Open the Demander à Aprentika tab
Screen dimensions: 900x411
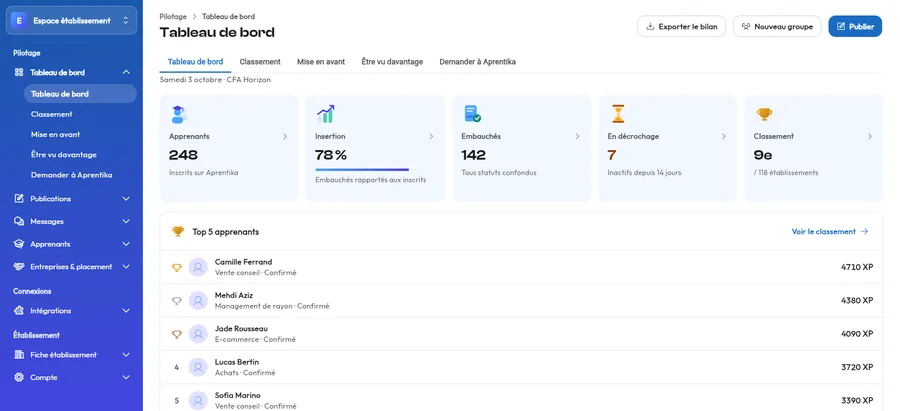coord(478,61)
